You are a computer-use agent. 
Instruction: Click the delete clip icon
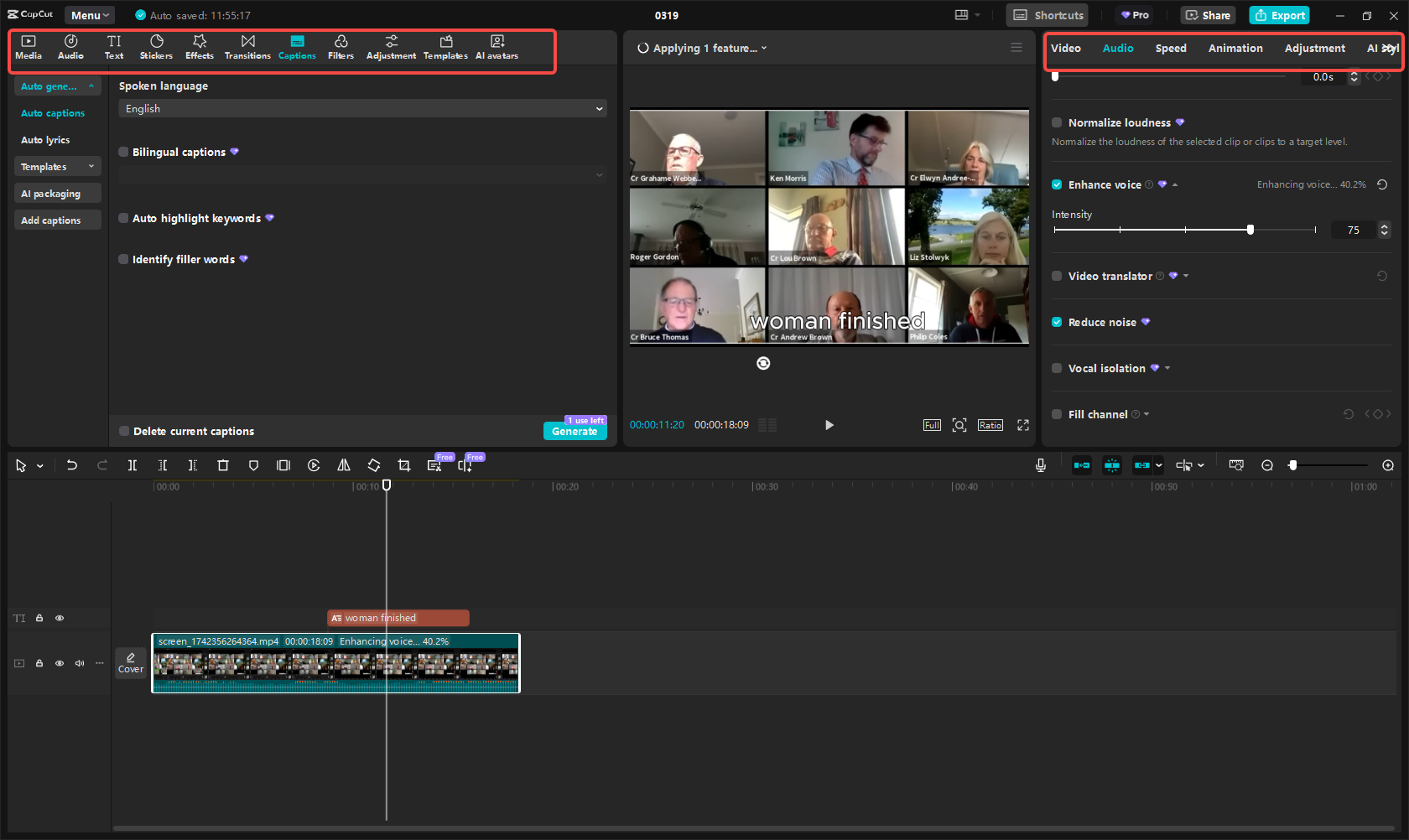pyautogui.click(x=223, y=465)
